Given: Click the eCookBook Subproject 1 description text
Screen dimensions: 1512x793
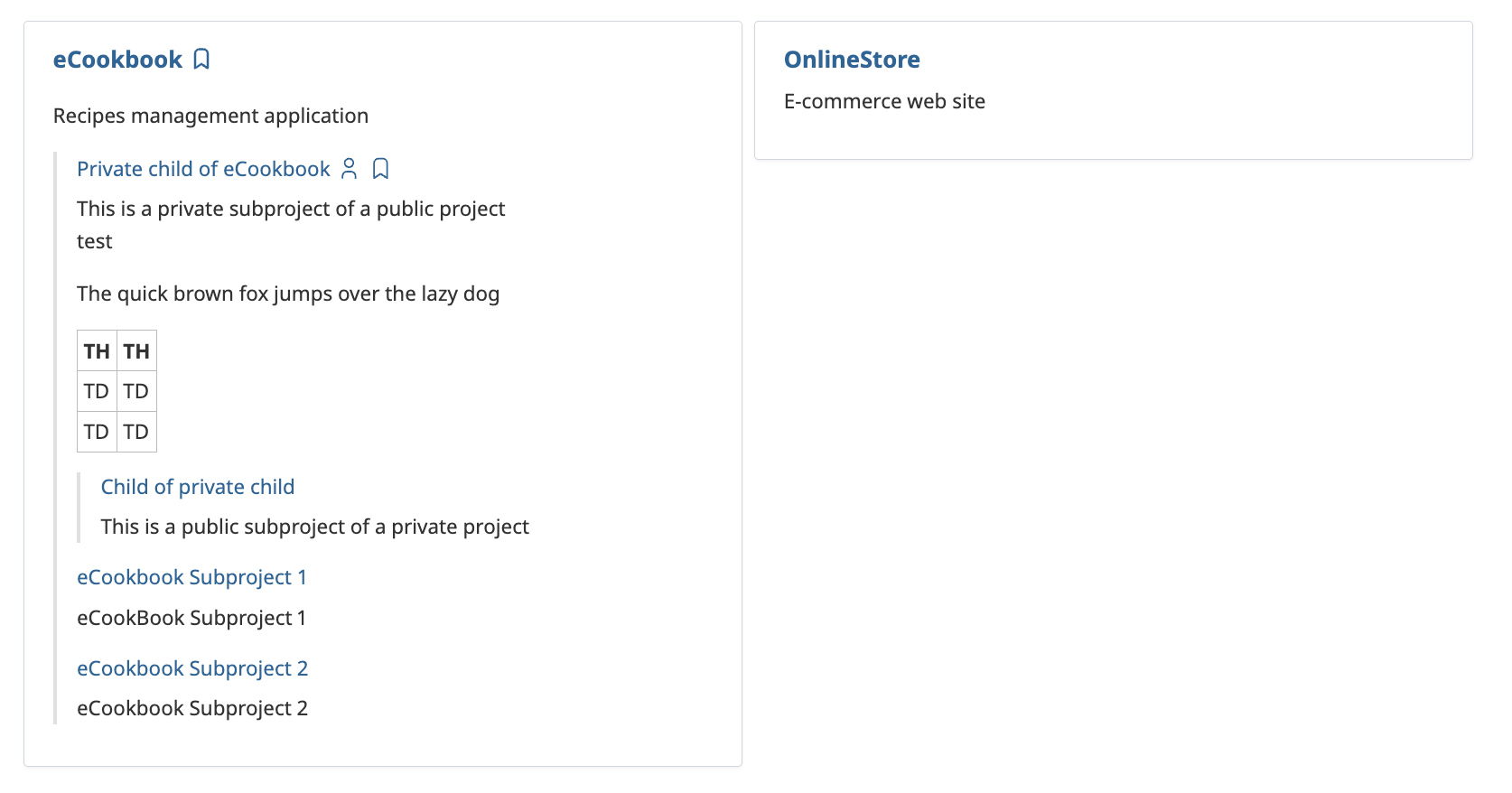Looking at the screenshot, I should pyautogui.click(x=191, y=618).
